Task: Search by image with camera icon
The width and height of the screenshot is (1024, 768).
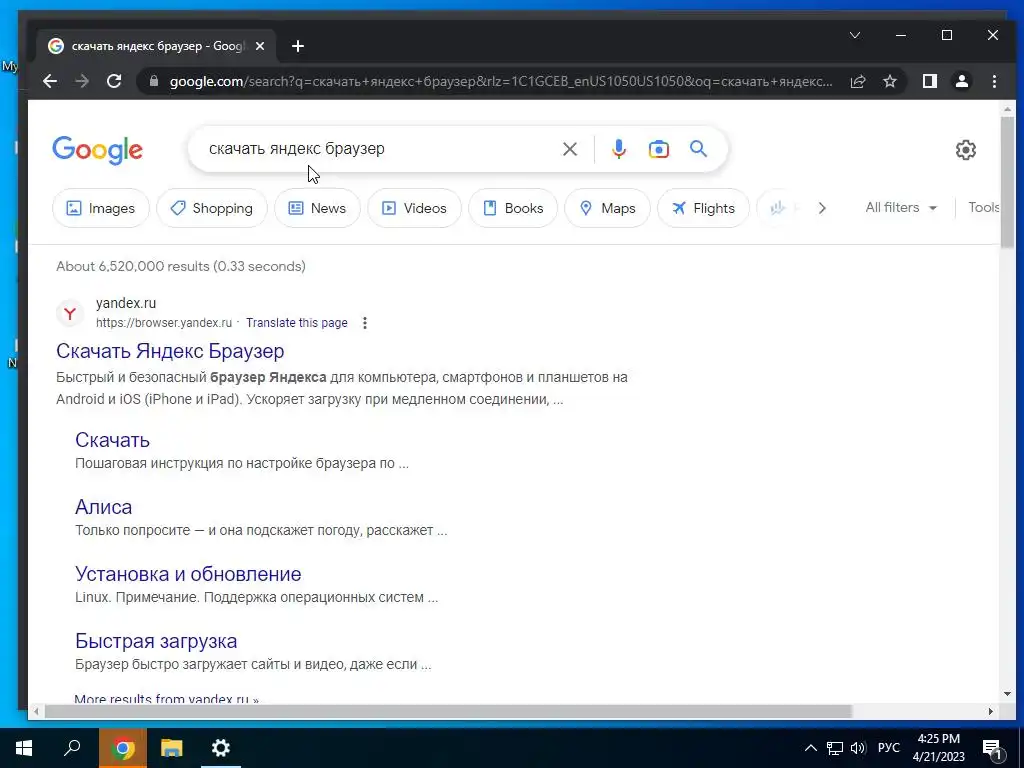Action: pos(658,149)
